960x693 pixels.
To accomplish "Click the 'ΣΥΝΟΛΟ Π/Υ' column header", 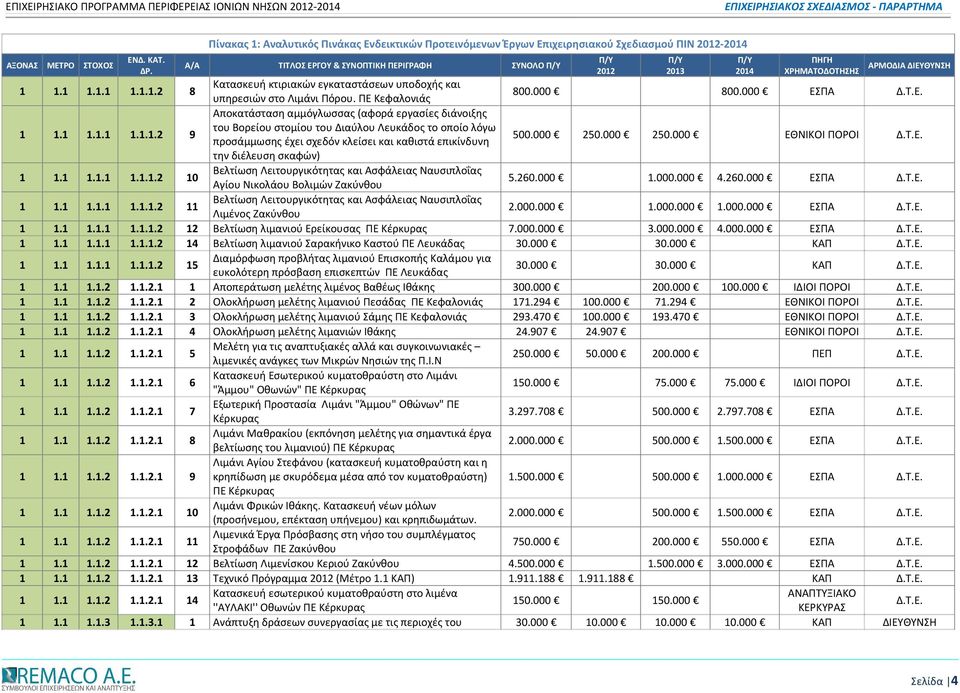I will coord(536,66).
